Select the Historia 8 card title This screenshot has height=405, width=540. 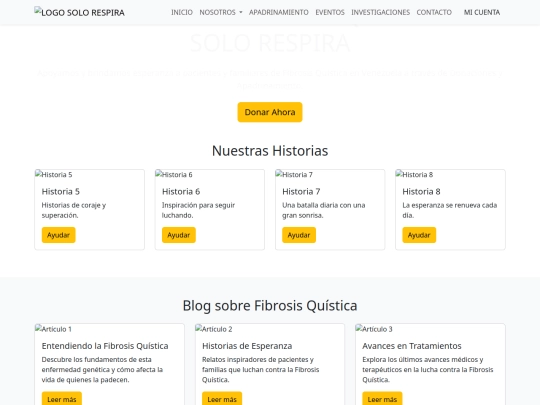coord(421,191)
